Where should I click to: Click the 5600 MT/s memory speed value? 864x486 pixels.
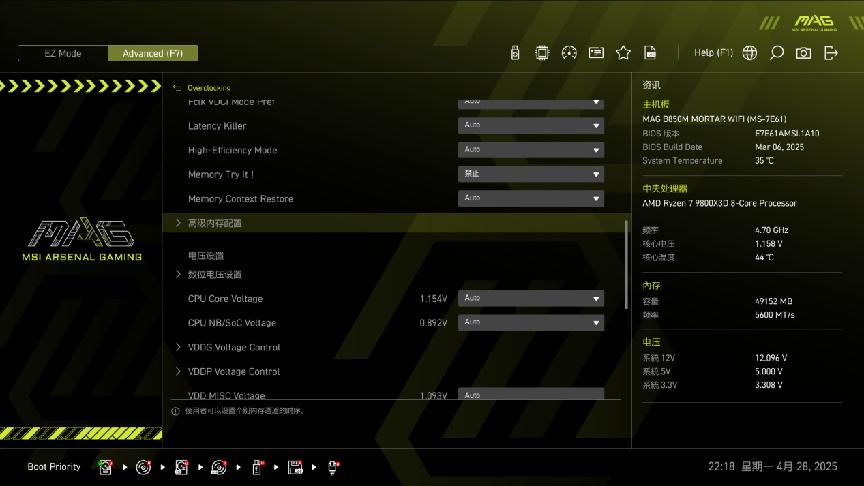click(x=775, y=315)
